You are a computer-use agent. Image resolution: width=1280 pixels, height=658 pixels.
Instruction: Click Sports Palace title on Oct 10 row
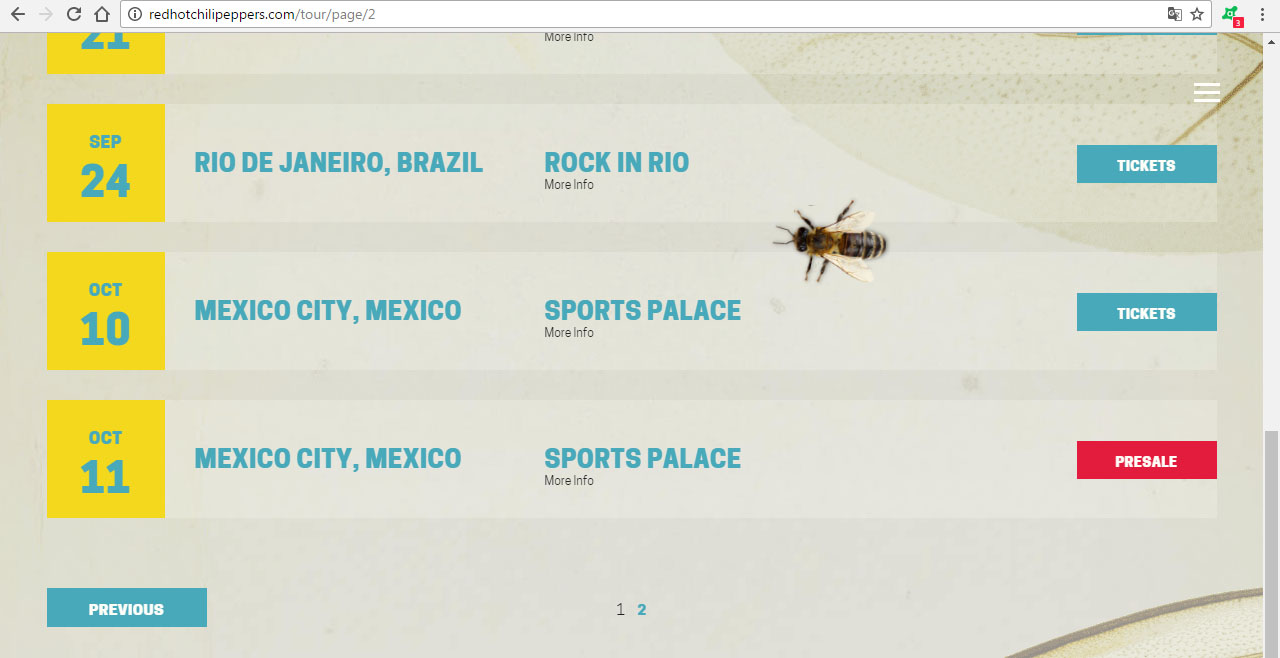[643, 310]
